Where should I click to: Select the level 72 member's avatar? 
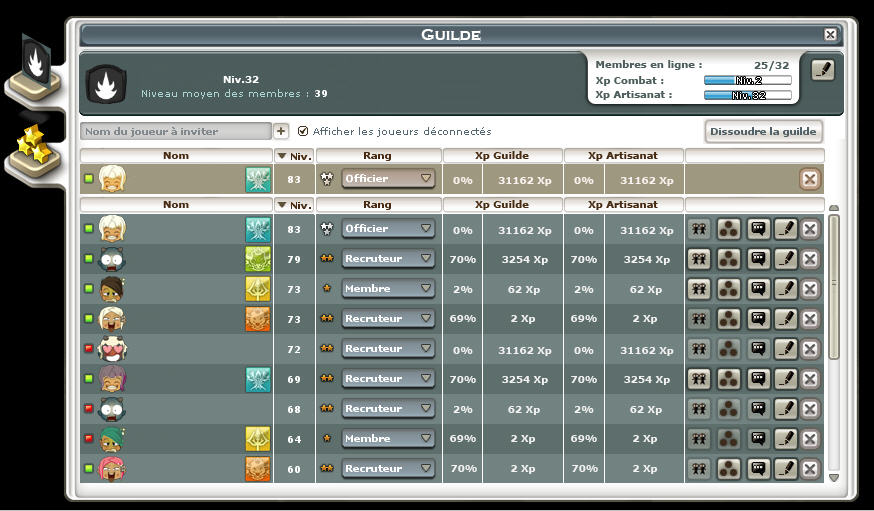pyautogui.click(x=112, y=349)
